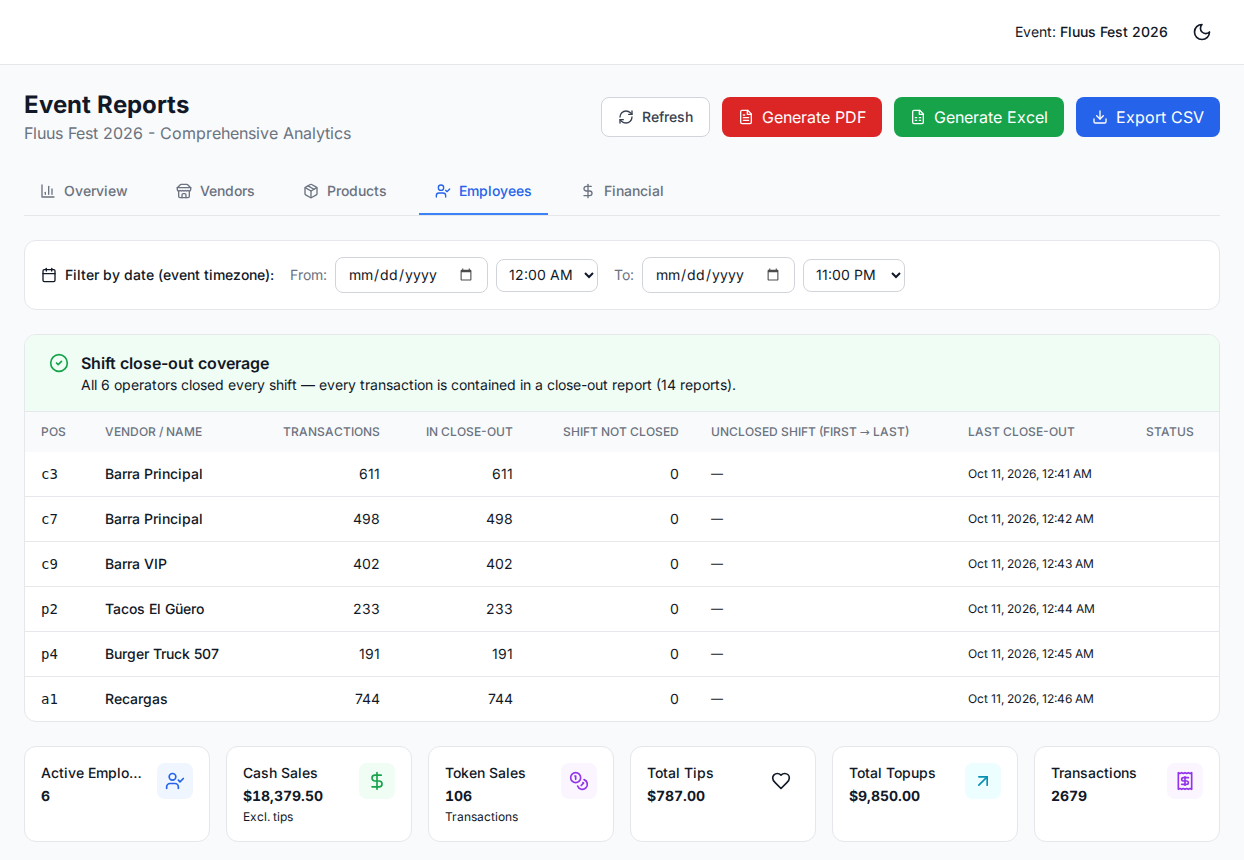This screenshot has height=860, width=1244.
Task: Click the Event Reports heading
Action: click(x=107, y=105)
